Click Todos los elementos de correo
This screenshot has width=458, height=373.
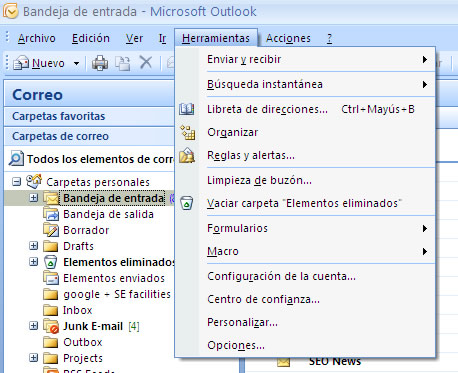pyautogui.click(x=100, y=159)
